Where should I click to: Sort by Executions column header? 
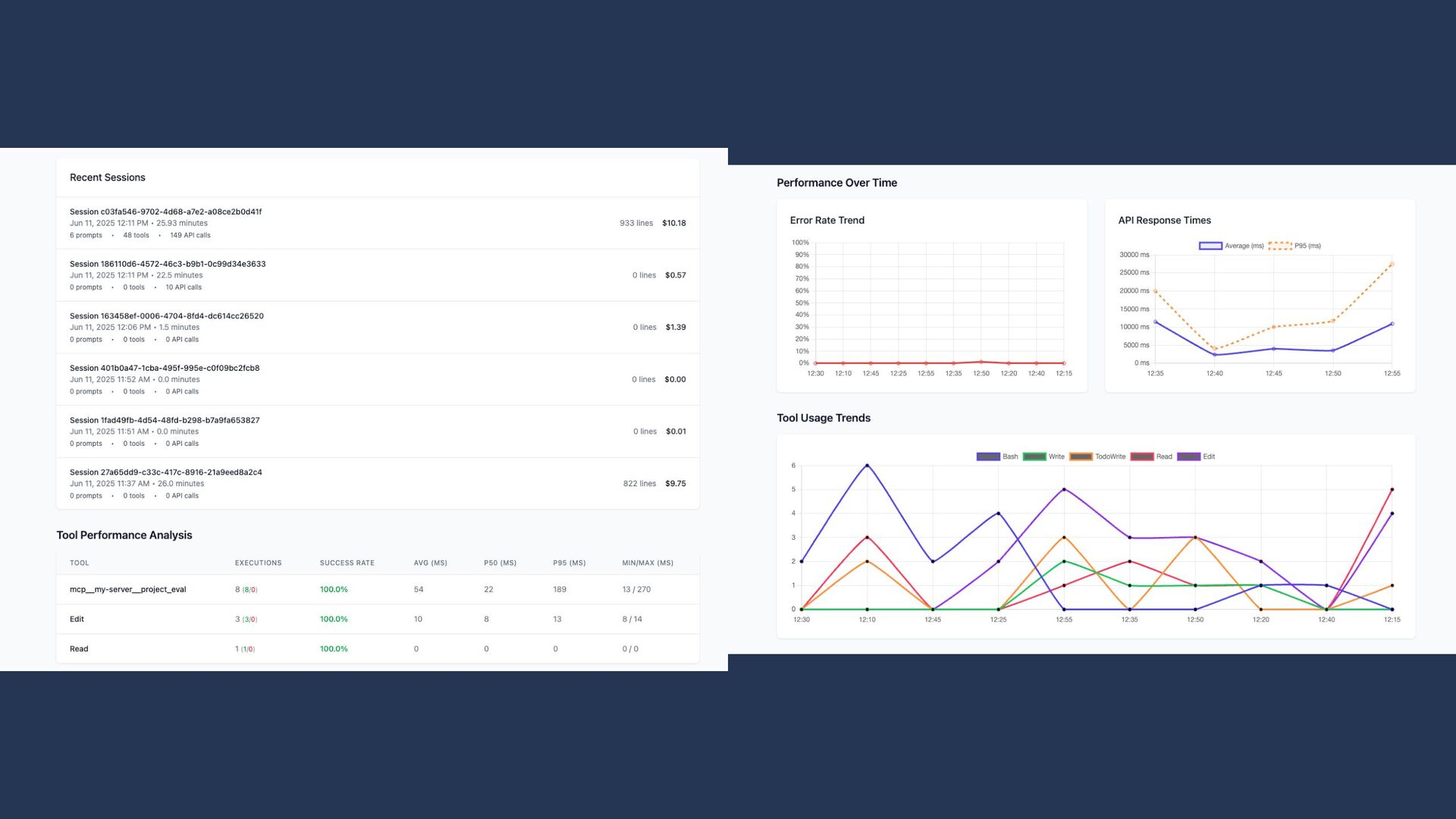[258, 563]
